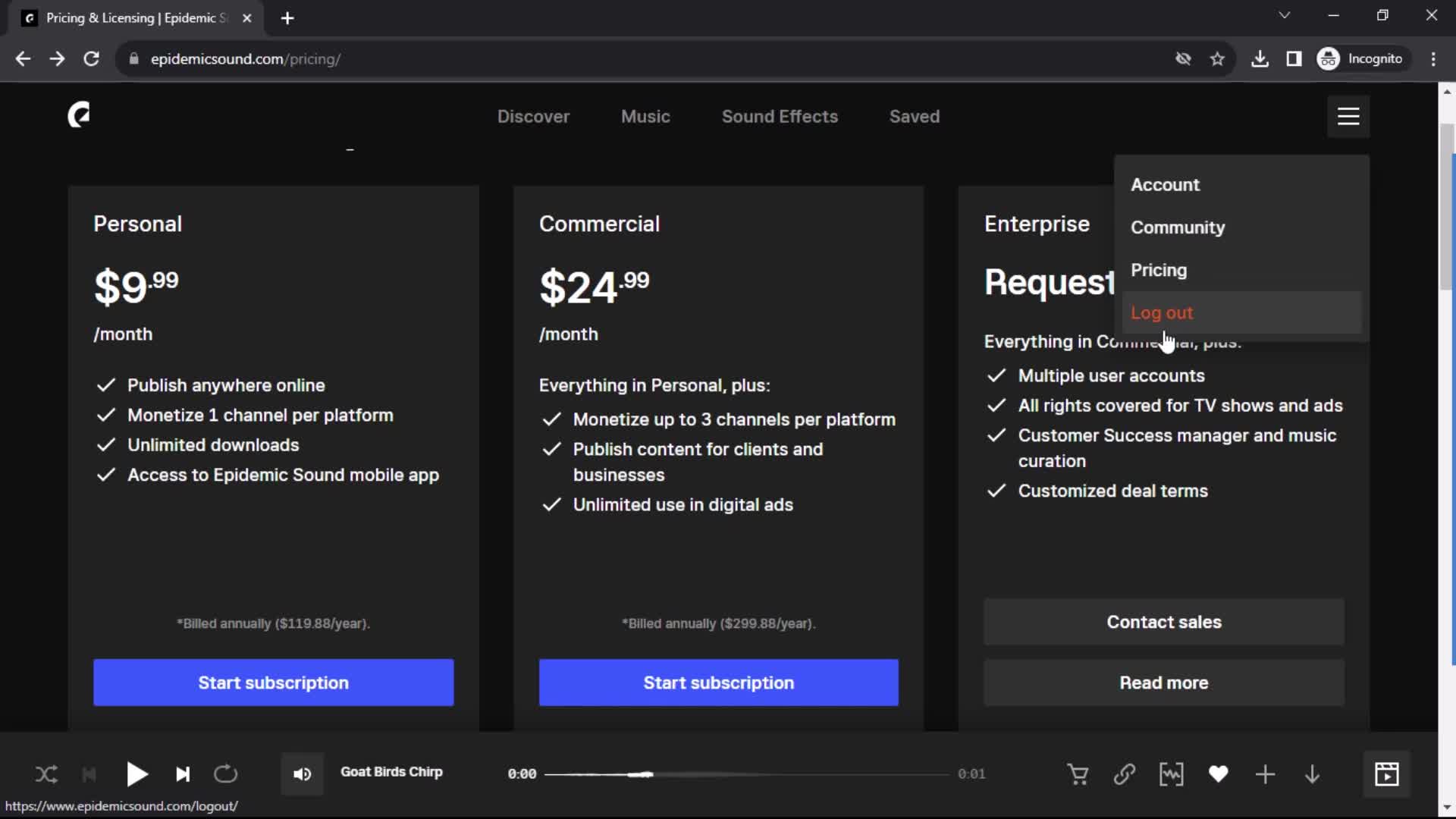This screenshot has height=819, width=1456.
Task: Start subscription for Personal plan
Action: click(x=273, y=682)
